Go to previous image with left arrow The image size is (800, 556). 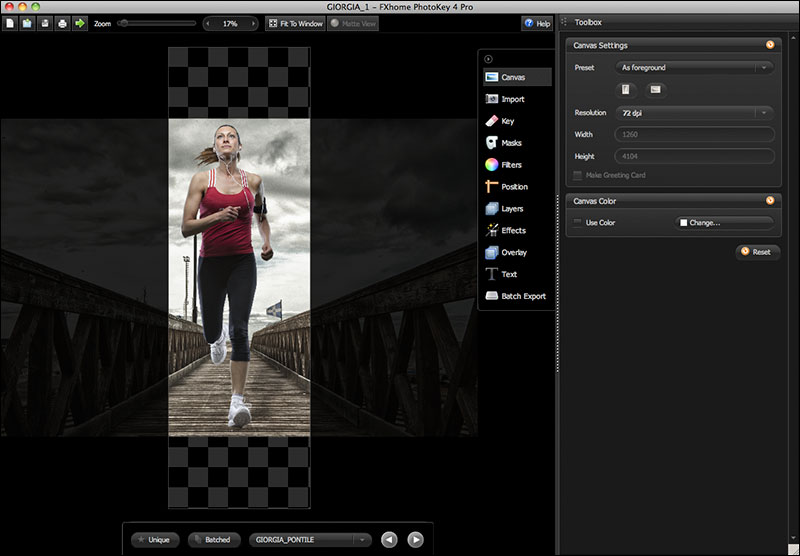click(x=389, y=540)
